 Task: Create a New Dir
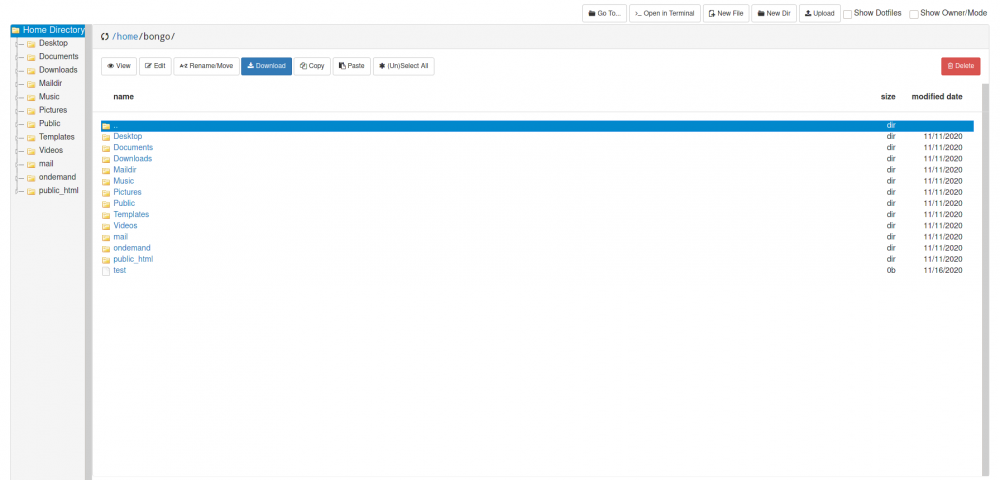tap(774, 13)
